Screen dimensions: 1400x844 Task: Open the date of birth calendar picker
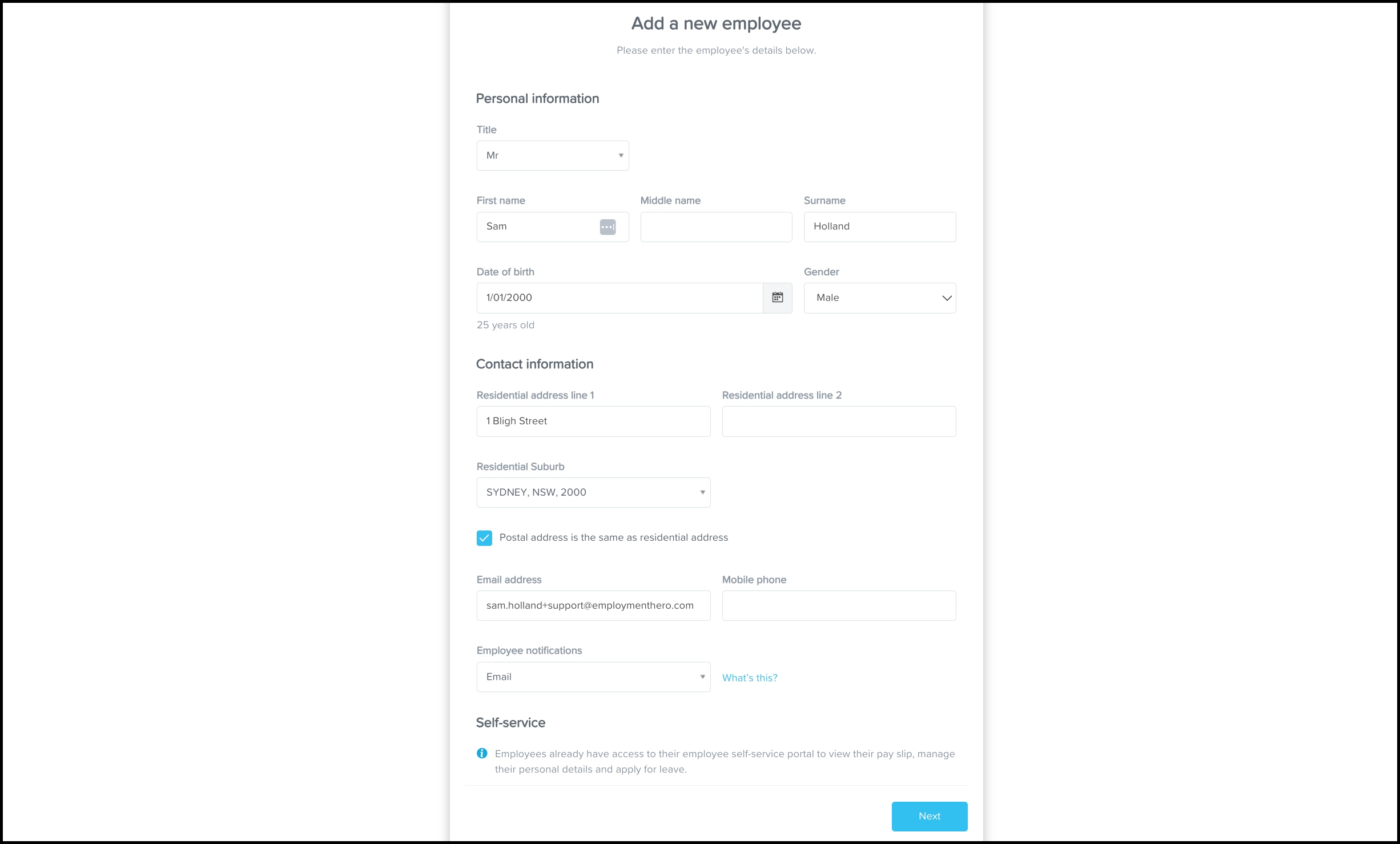[777, 298]
